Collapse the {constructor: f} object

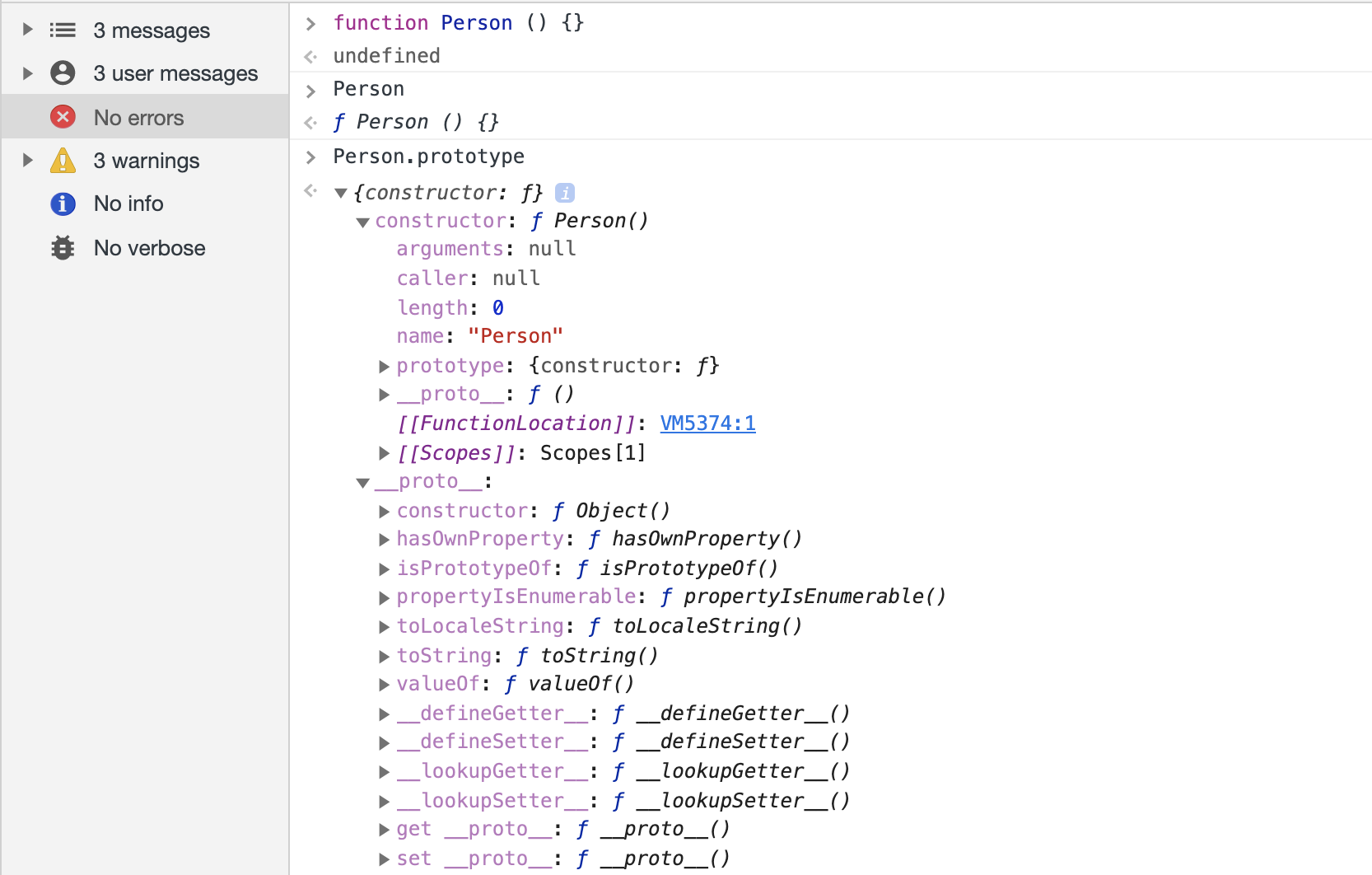point(340,194)
